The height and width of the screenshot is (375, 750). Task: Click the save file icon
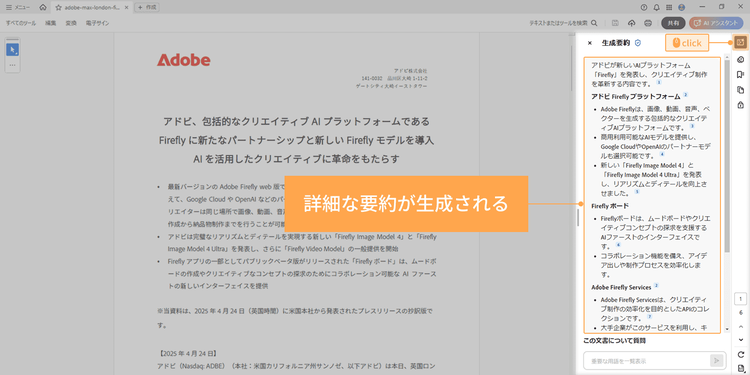(615, 23)
